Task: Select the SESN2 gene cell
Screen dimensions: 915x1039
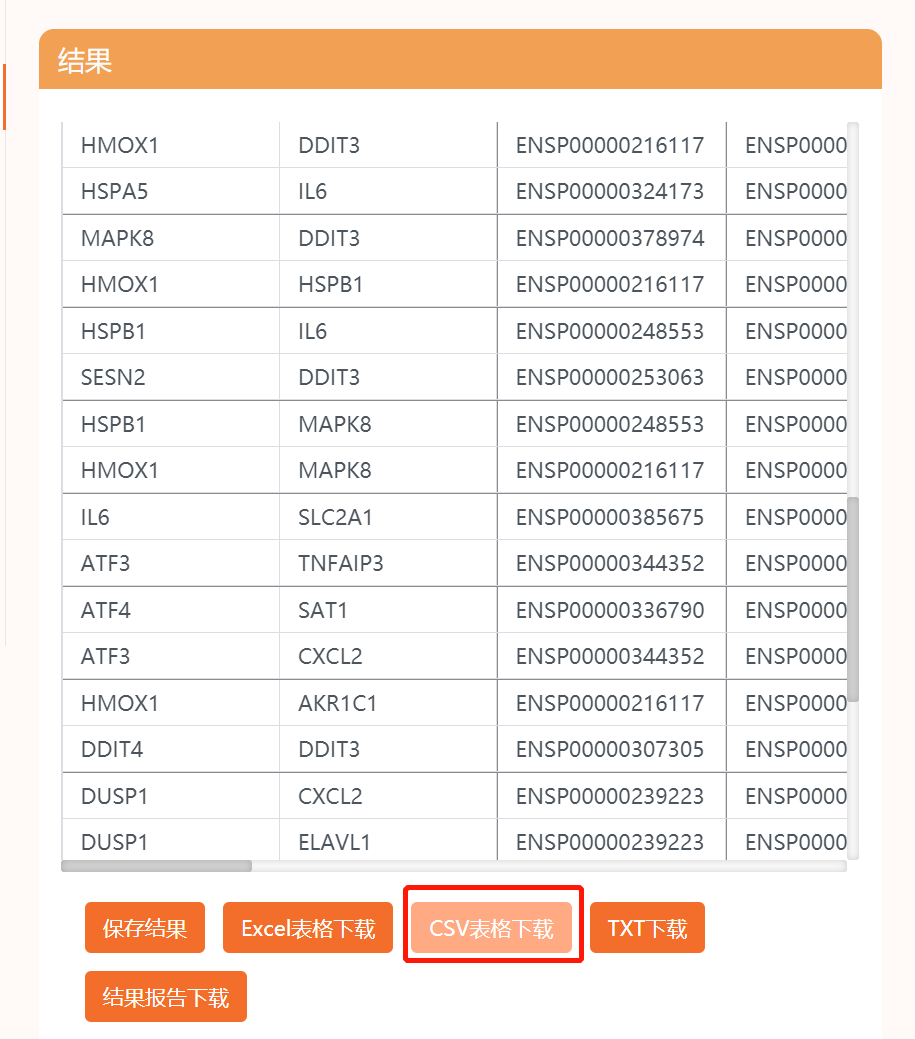Action: click(x=113, y=377)
